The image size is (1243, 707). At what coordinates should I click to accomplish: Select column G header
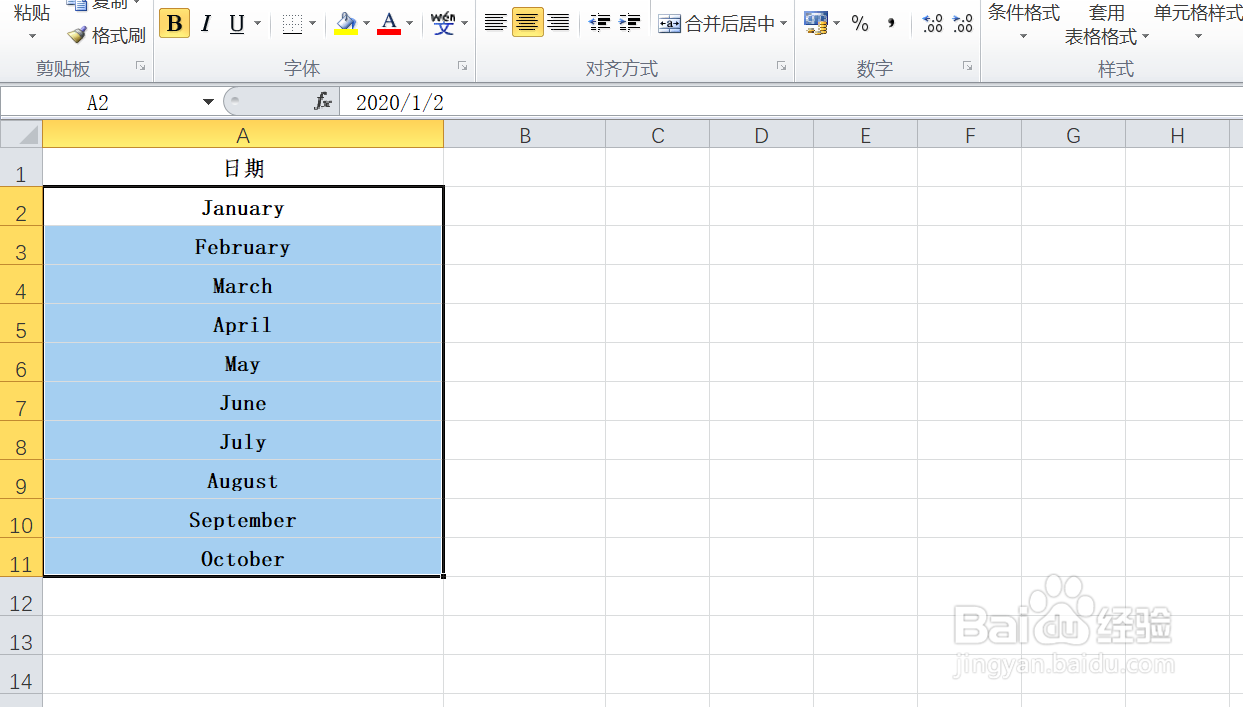coord(1073,135)
